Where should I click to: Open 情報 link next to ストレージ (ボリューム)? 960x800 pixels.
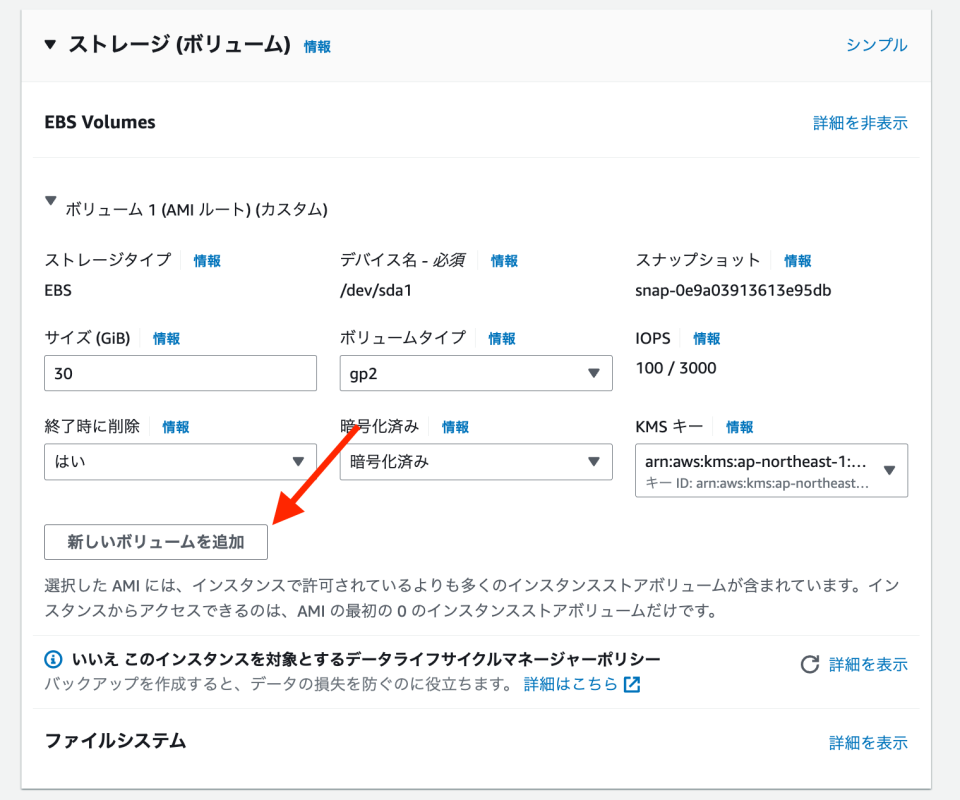[317, 47]
